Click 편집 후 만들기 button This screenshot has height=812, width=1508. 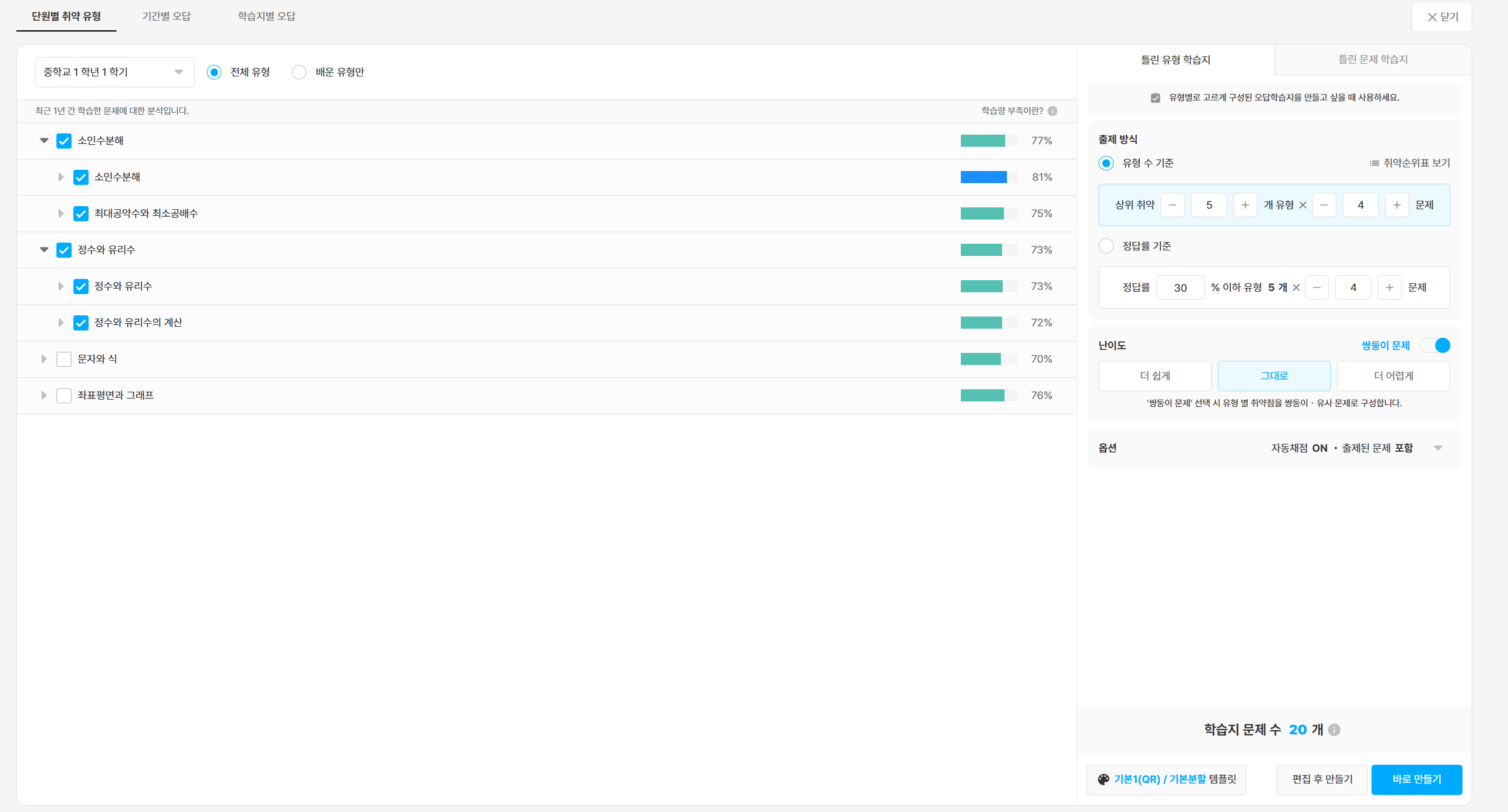point(1322,779)
